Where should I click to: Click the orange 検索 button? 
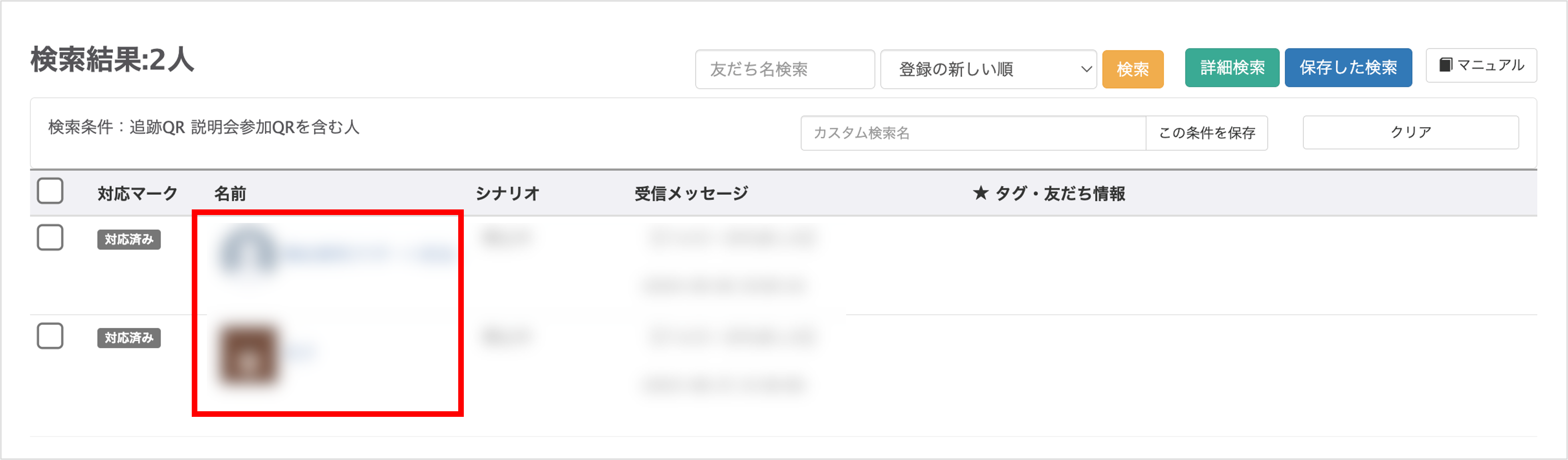pos(1133,70)
